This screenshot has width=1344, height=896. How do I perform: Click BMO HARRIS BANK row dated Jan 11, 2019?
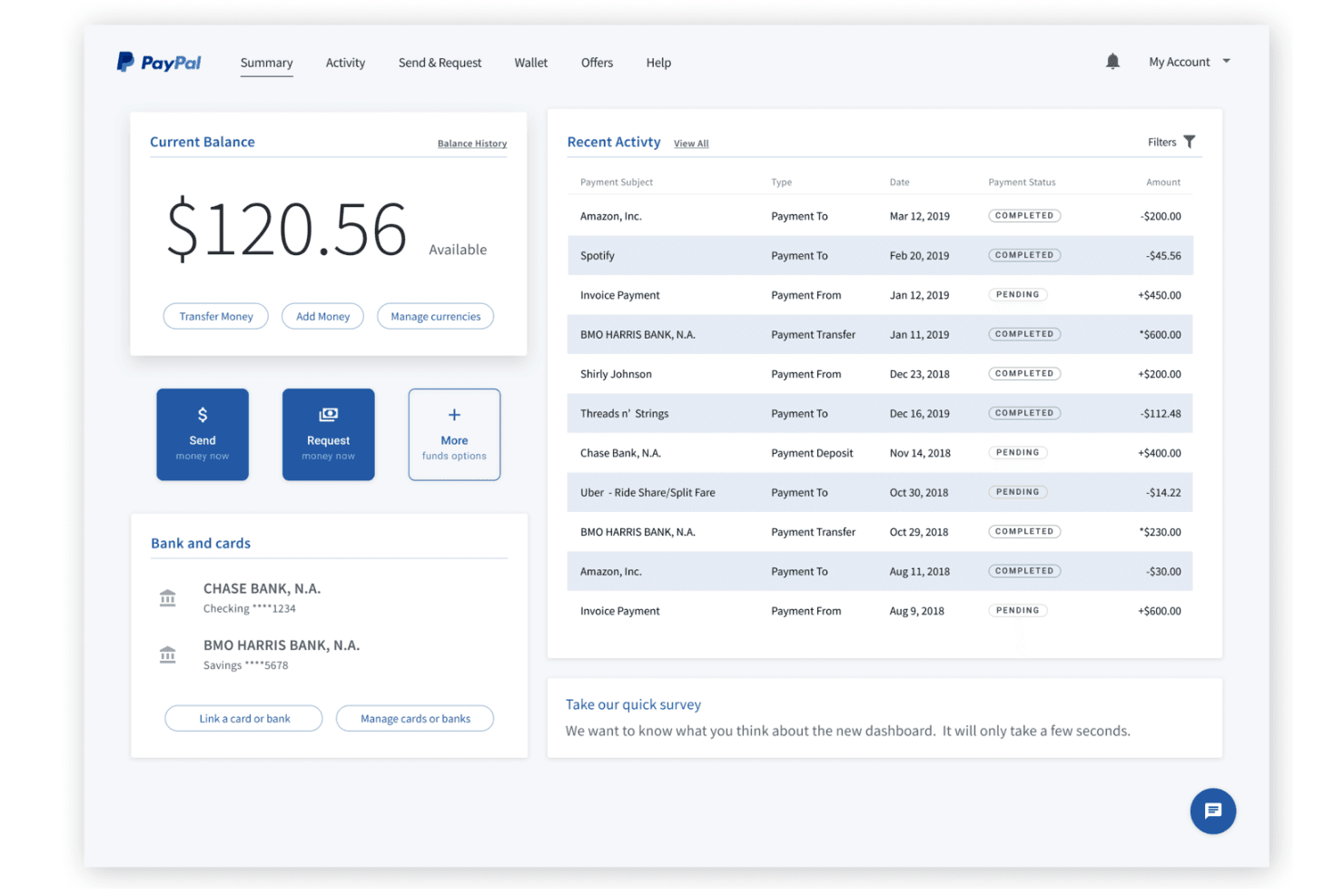click(880, 334)
